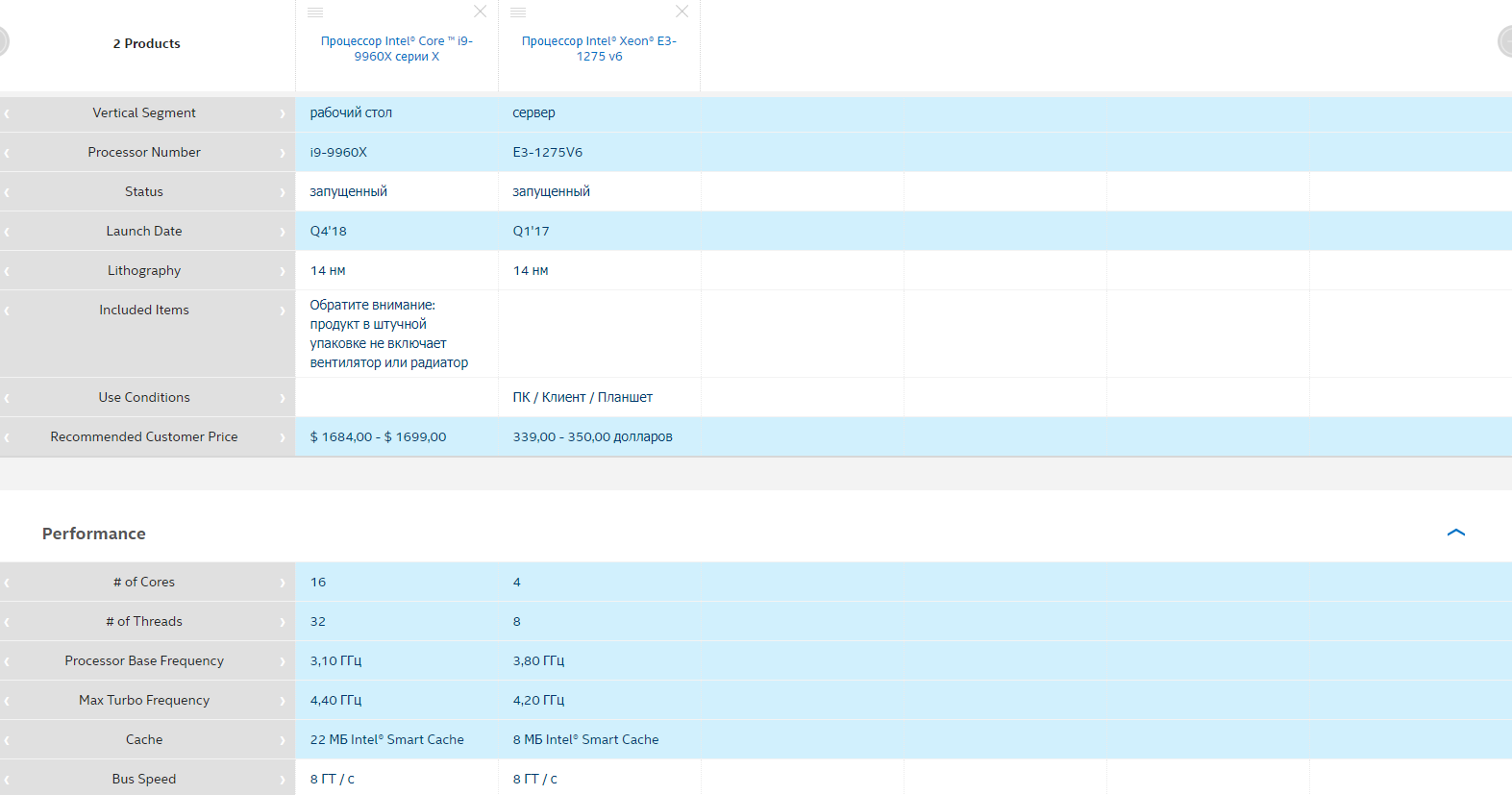Select the Processor Base Frequency row label
Image resolution: width=1512 pixels, height=795 pixels.
pyautogui.click(x=144, y=660)
